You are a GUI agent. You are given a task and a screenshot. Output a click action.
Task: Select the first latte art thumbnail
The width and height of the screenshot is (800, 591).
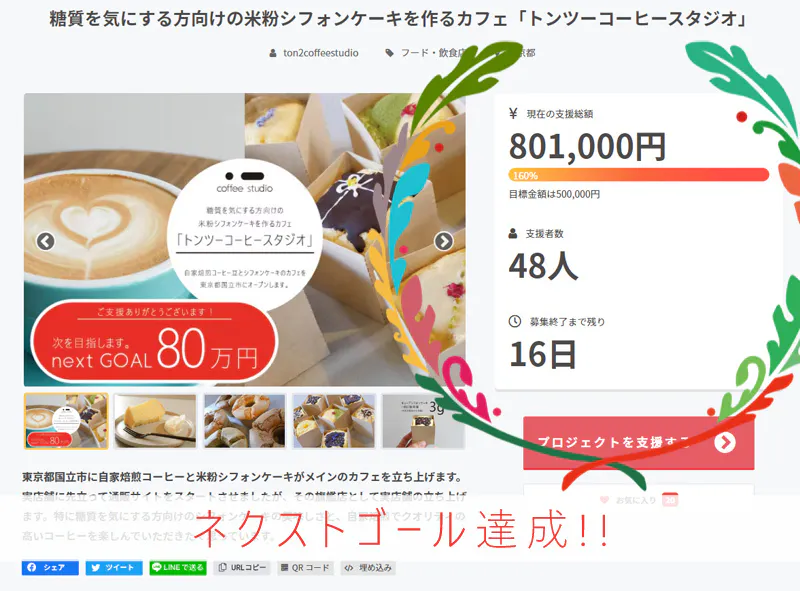coord(66,421)
